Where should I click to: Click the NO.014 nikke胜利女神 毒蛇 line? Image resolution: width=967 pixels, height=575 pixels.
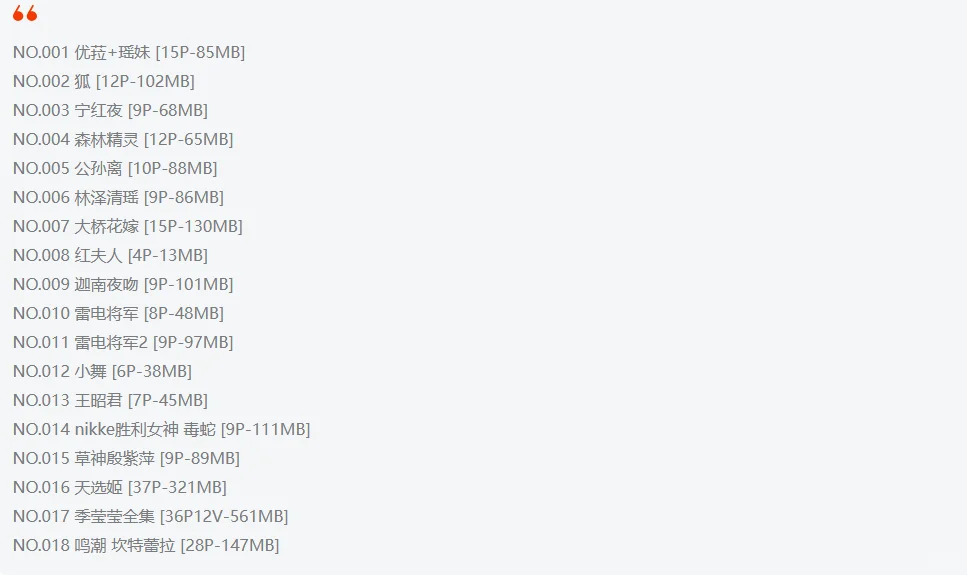[x=162, y=429]
